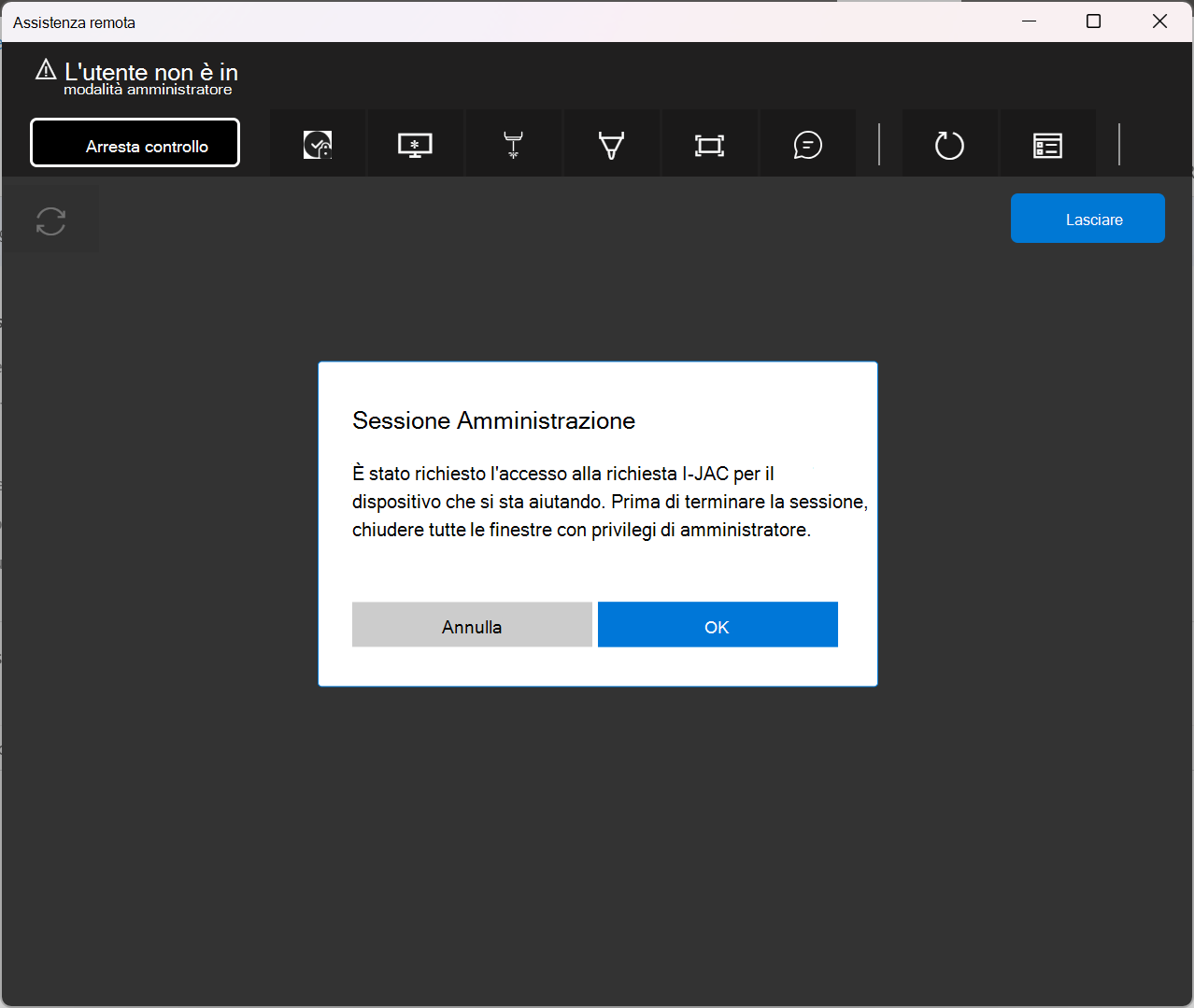
Task: Click the Sessione Amministrazione dialog title
Action: pos(493,420)
